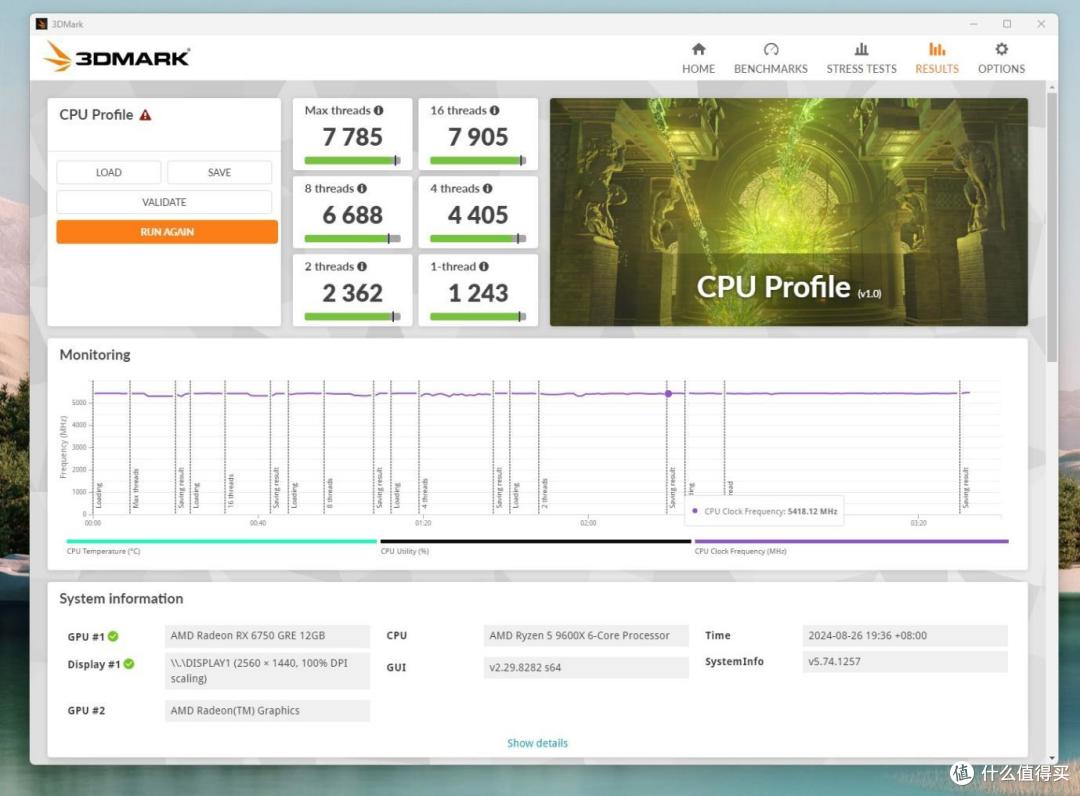The height and width of the screenshot is (796, 1080).
Task: Click the 16 threads score bar
Action: click(x=478, y=160)
